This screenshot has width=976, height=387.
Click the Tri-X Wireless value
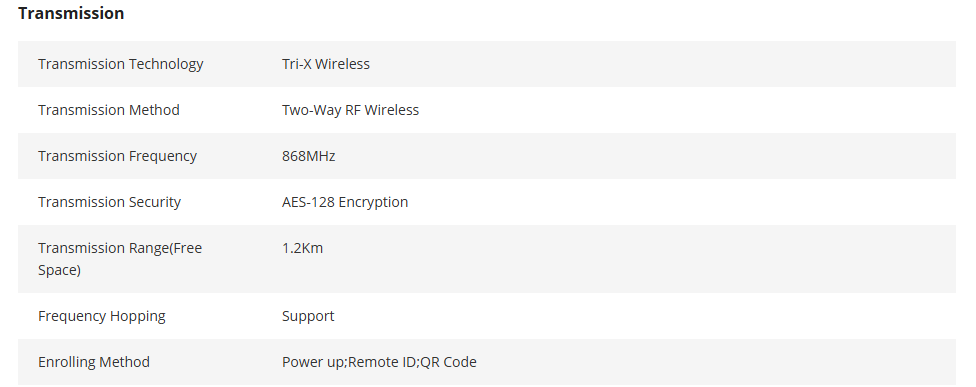pyautogui.click(x=326, y=64)
